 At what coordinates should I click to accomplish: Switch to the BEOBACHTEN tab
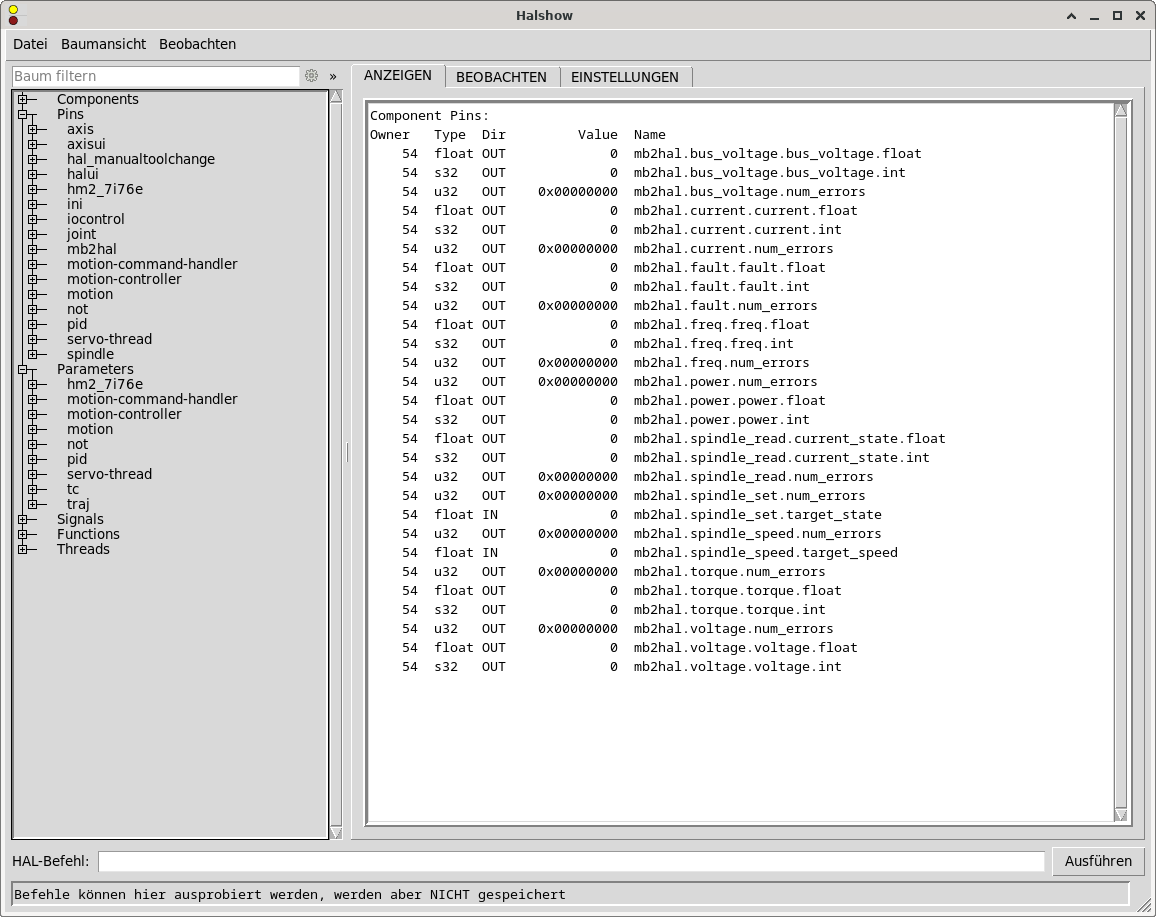pyautogui.click(x=501, y=77)
